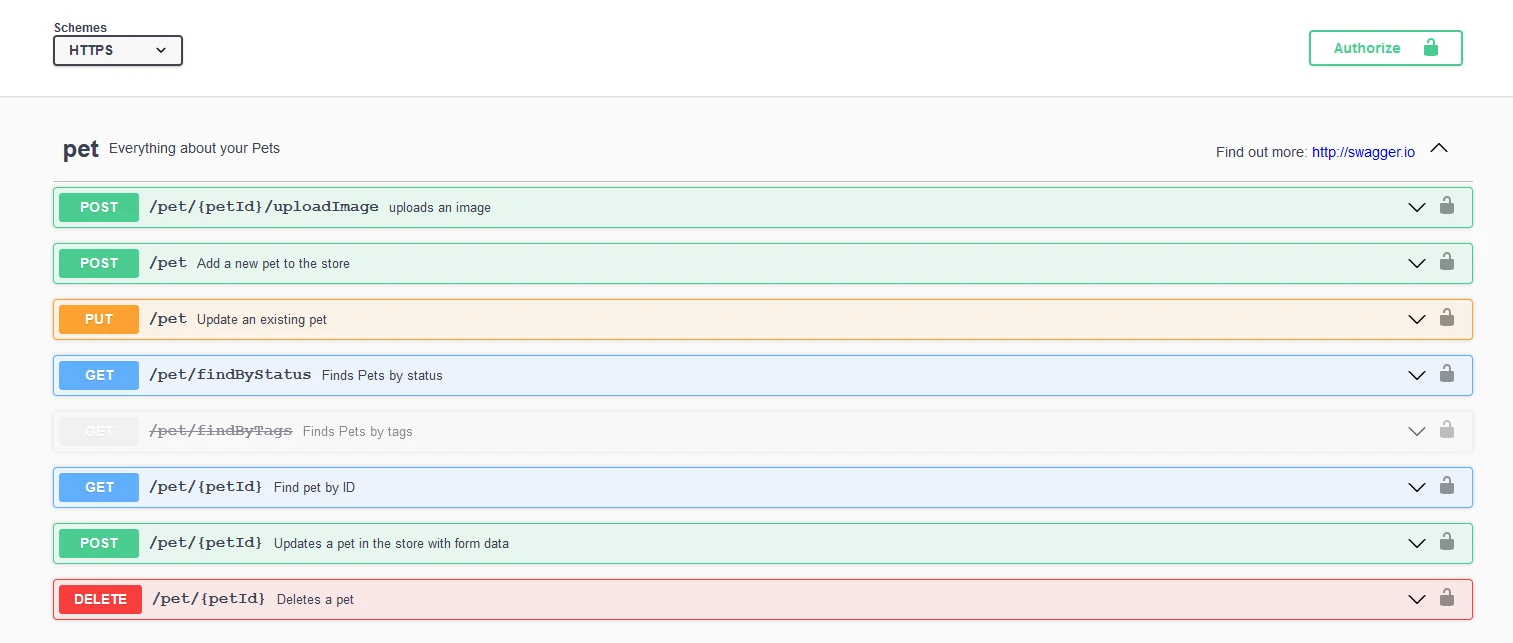Expand the Update an existing pet chevron

(1416, 320)
